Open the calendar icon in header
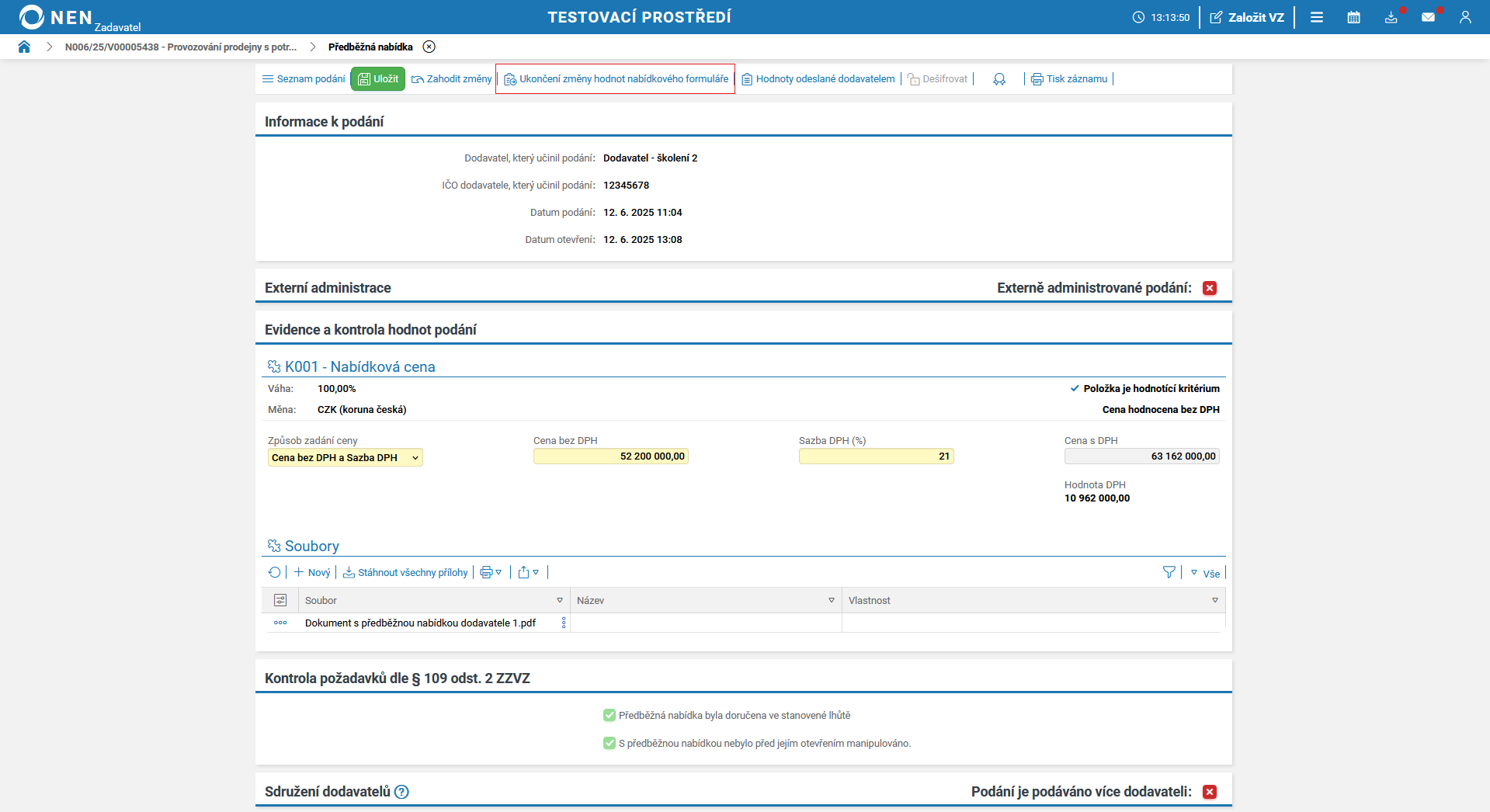 point(1353,17)
